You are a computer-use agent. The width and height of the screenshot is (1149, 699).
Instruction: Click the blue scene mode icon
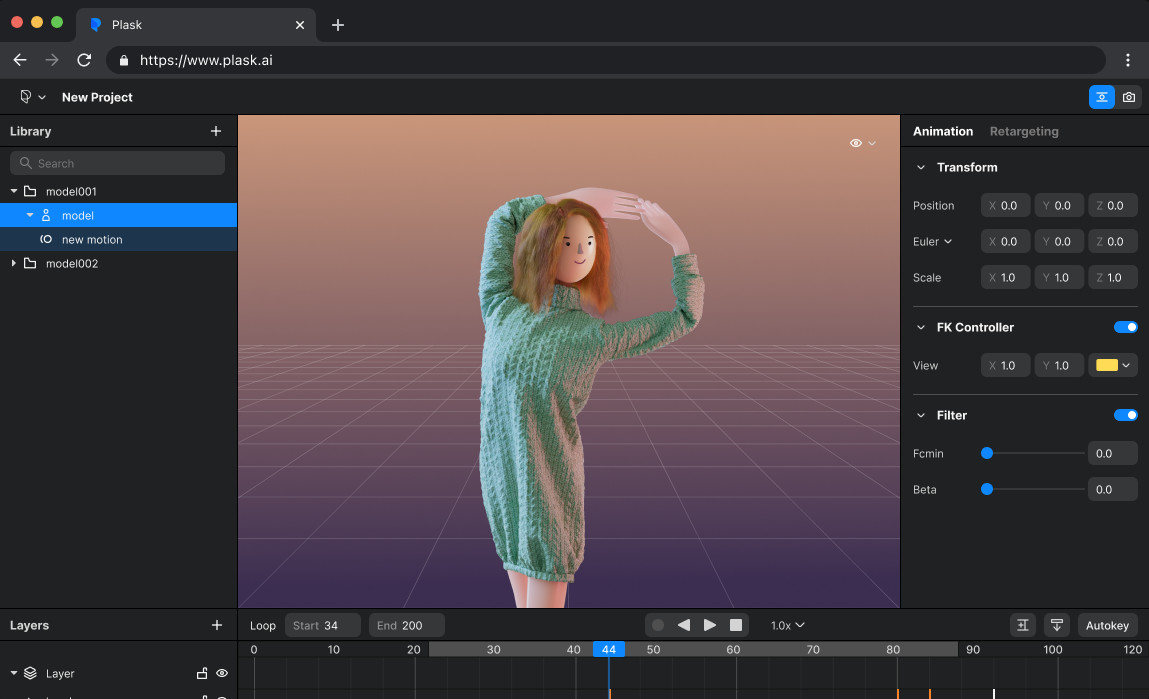(1101, 97)
